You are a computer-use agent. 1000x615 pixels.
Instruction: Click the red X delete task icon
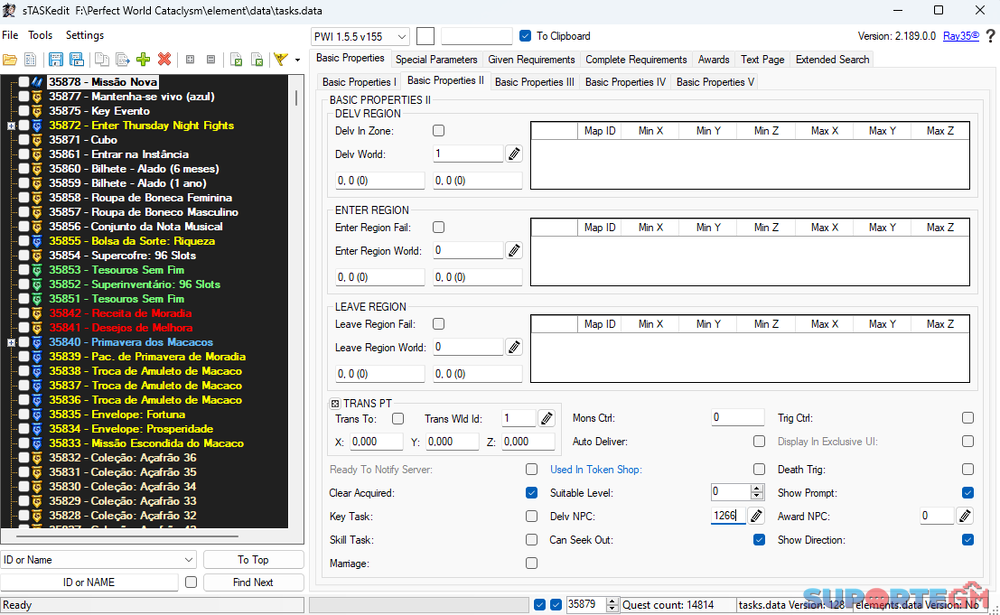click(164, 60)
